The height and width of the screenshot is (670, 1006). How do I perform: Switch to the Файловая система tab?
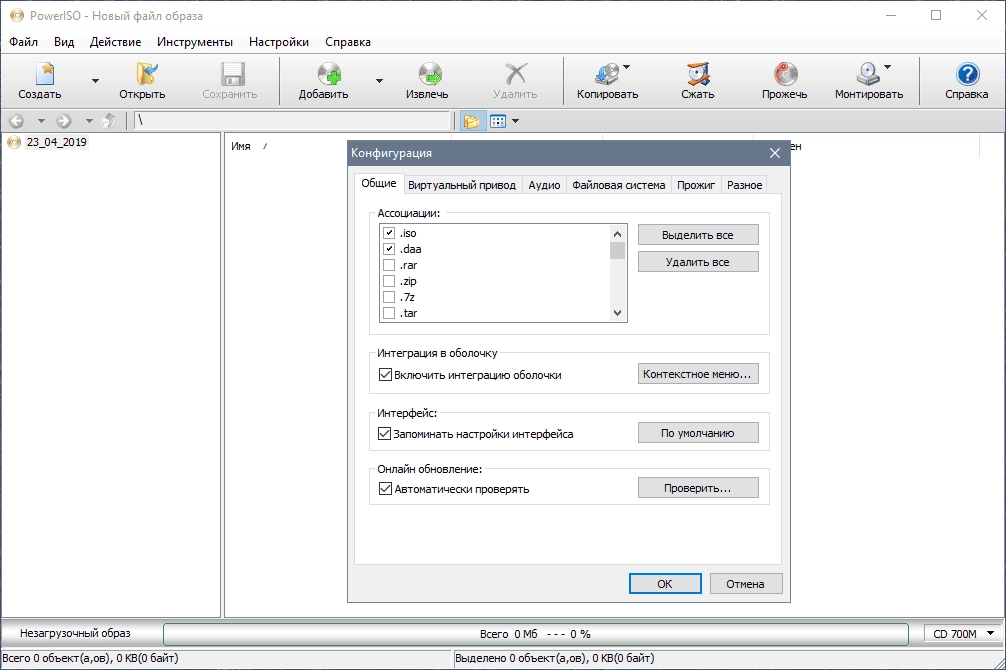pos(618,185)
